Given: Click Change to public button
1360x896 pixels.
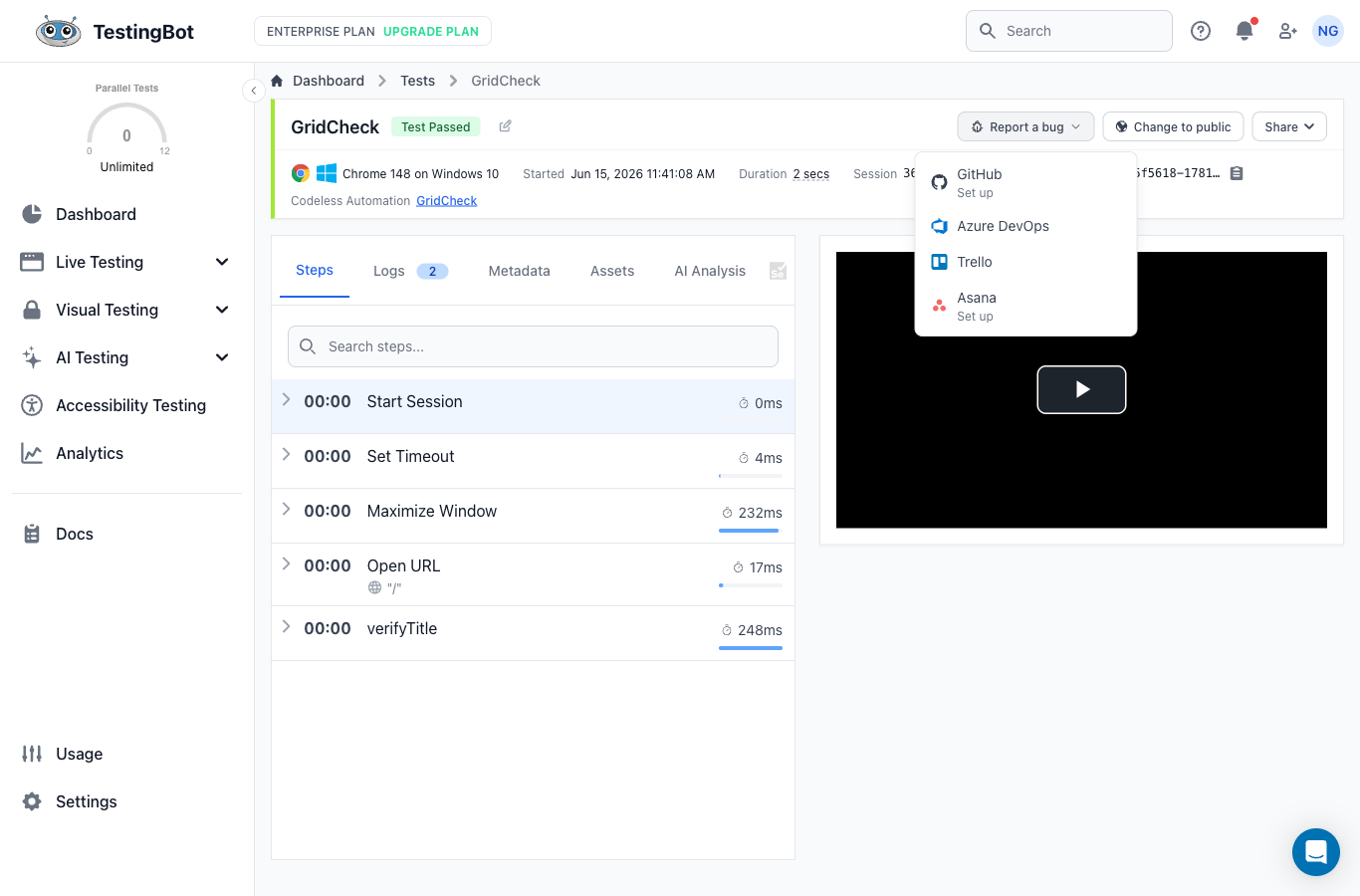Looking at the screenshot, I should click(1173, 126).
